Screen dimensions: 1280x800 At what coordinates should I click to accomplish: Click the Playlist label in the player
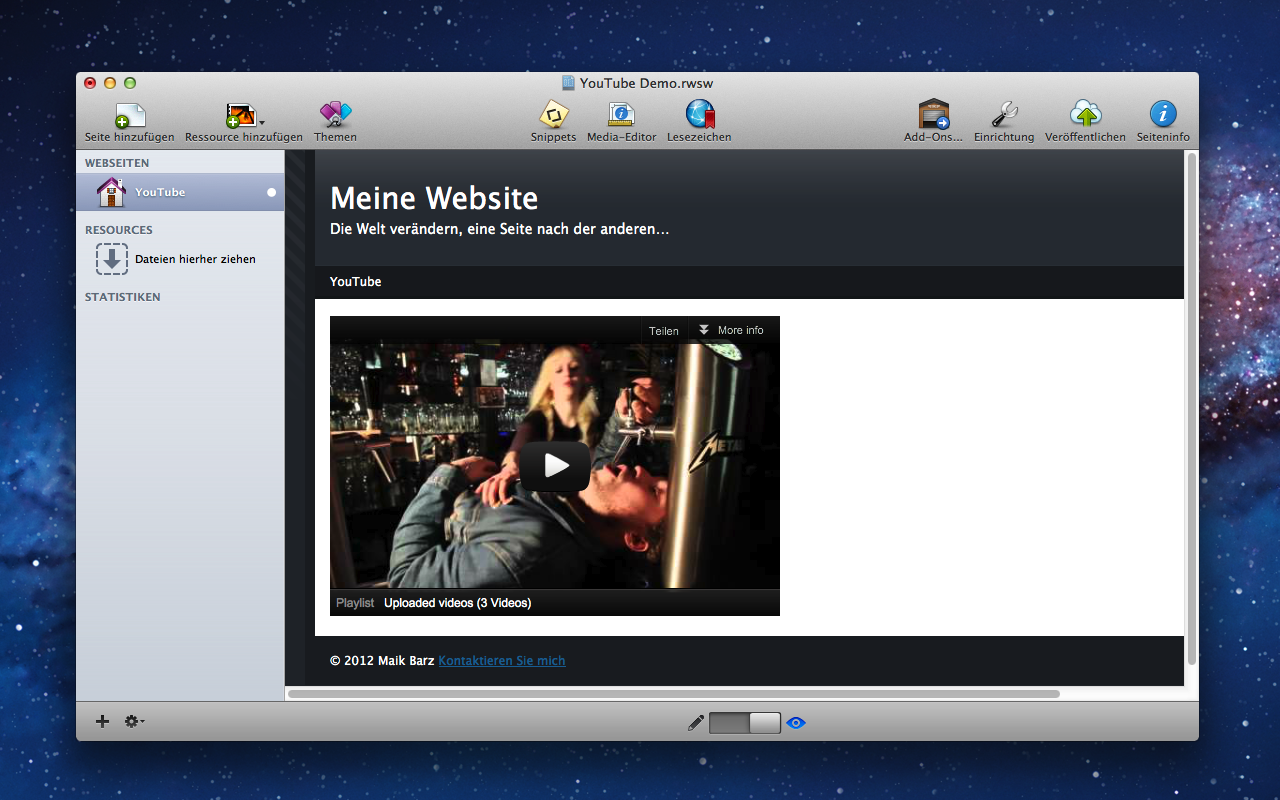[355, 603]
